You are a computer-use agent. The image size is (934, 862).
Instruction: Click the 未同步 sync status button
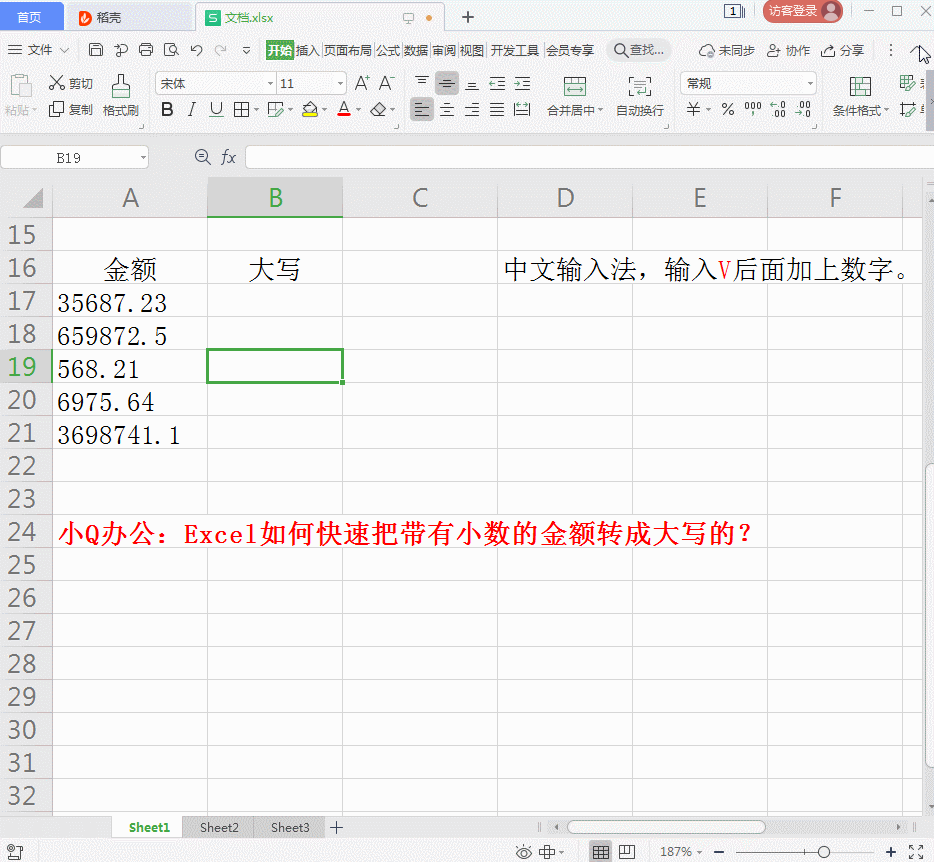(x=726, y=51)
